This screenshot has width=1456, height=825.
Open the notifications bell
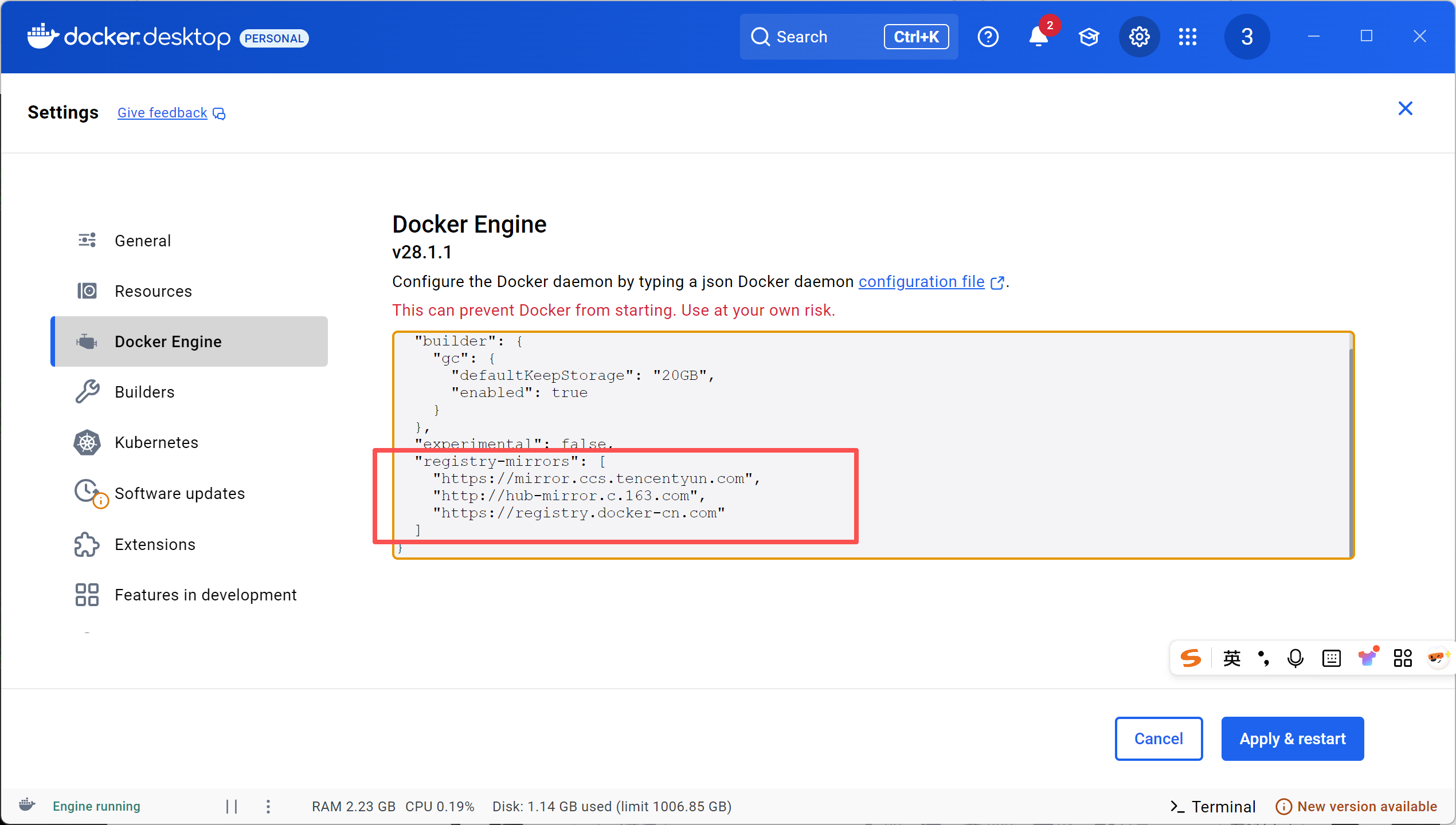pos(1038,37)
